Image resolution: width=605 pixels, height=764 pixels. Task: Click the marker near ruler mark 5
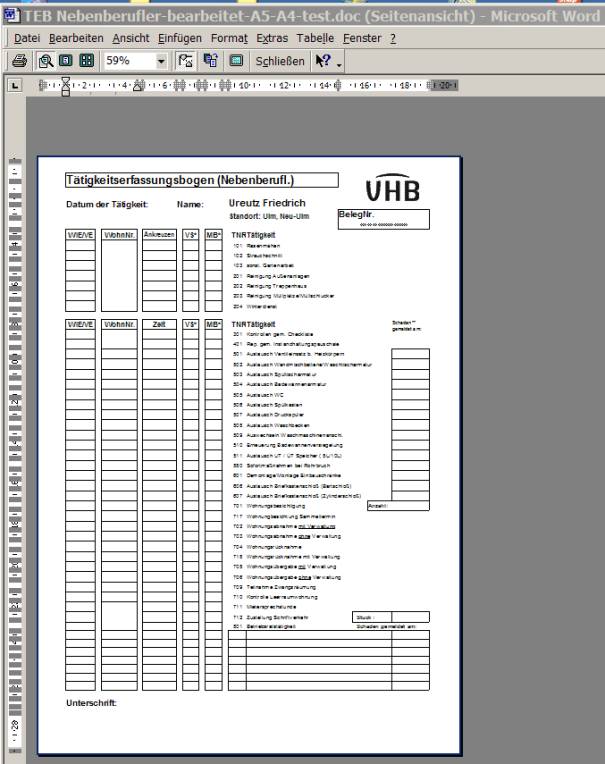pyautogui.click(x=139, y=85)
